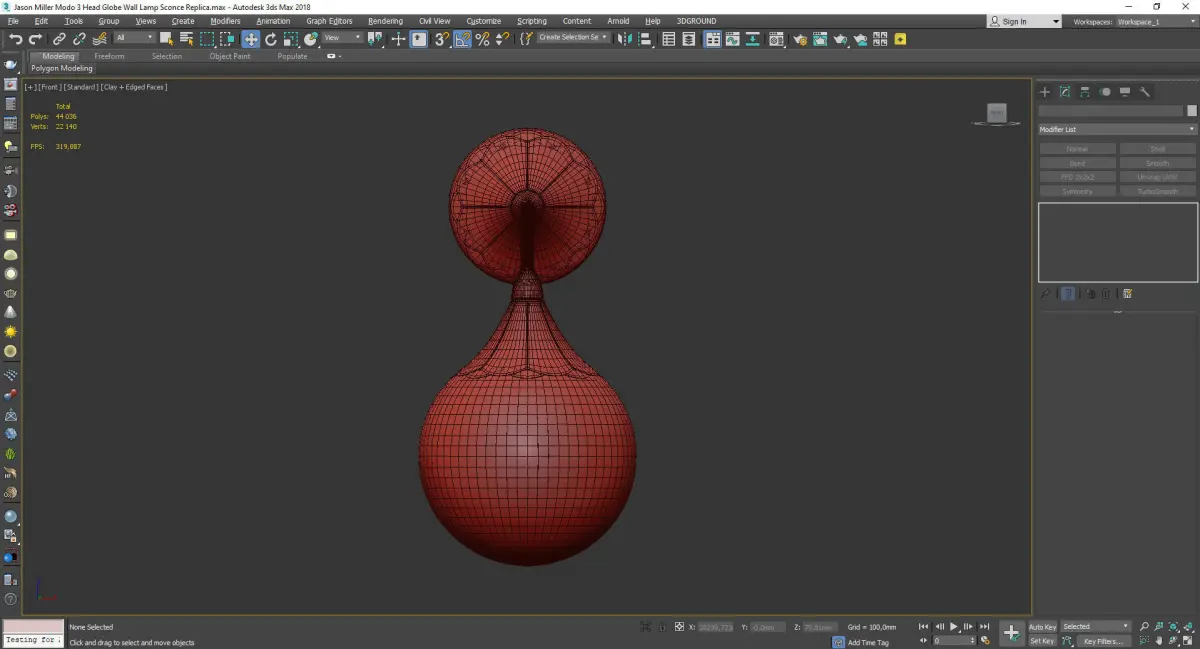This screenshot has width=1200, height=649.
Task: Open the Rendering menu
Action: coord(385,21)
